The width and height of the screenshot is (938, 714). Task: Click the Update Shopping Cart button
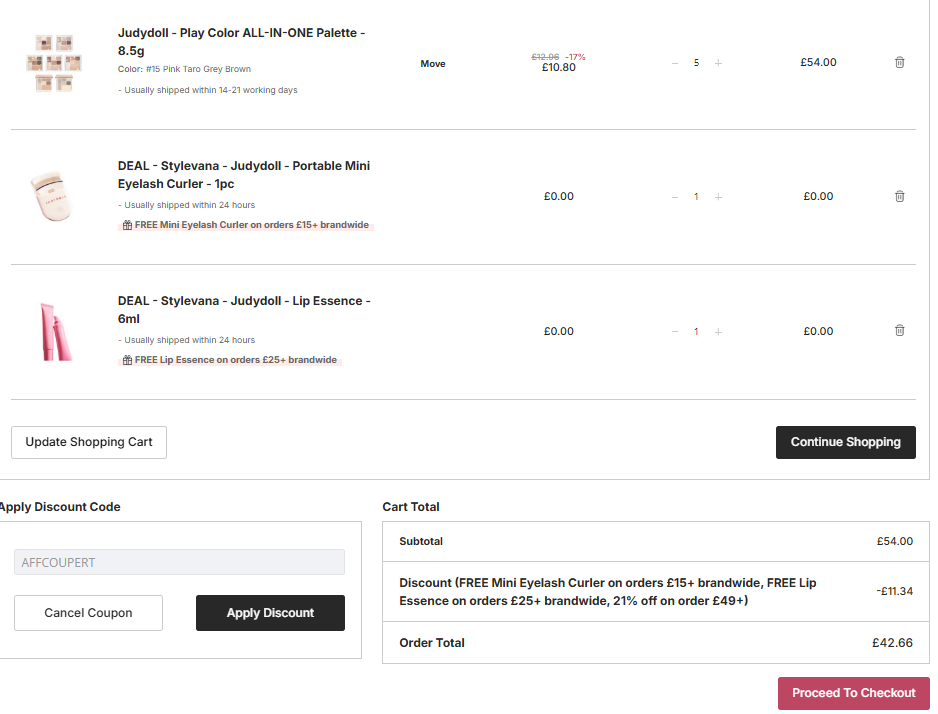[x=89, y=442]
